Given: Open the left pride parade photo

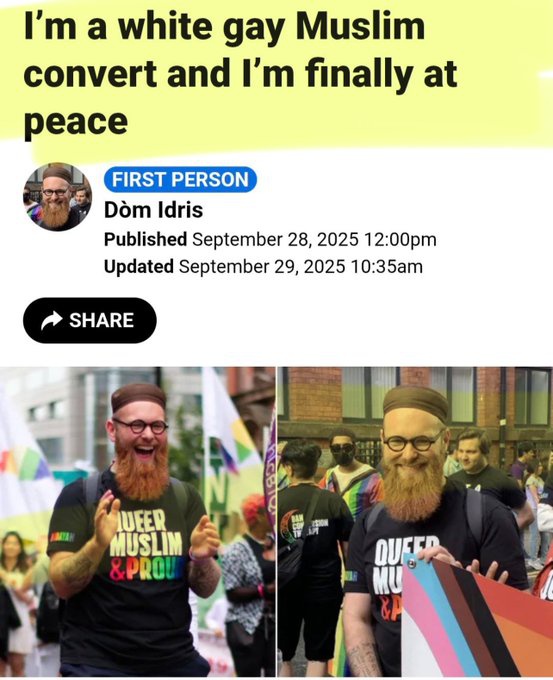Looking at the screenshot, I should (137, 522).
